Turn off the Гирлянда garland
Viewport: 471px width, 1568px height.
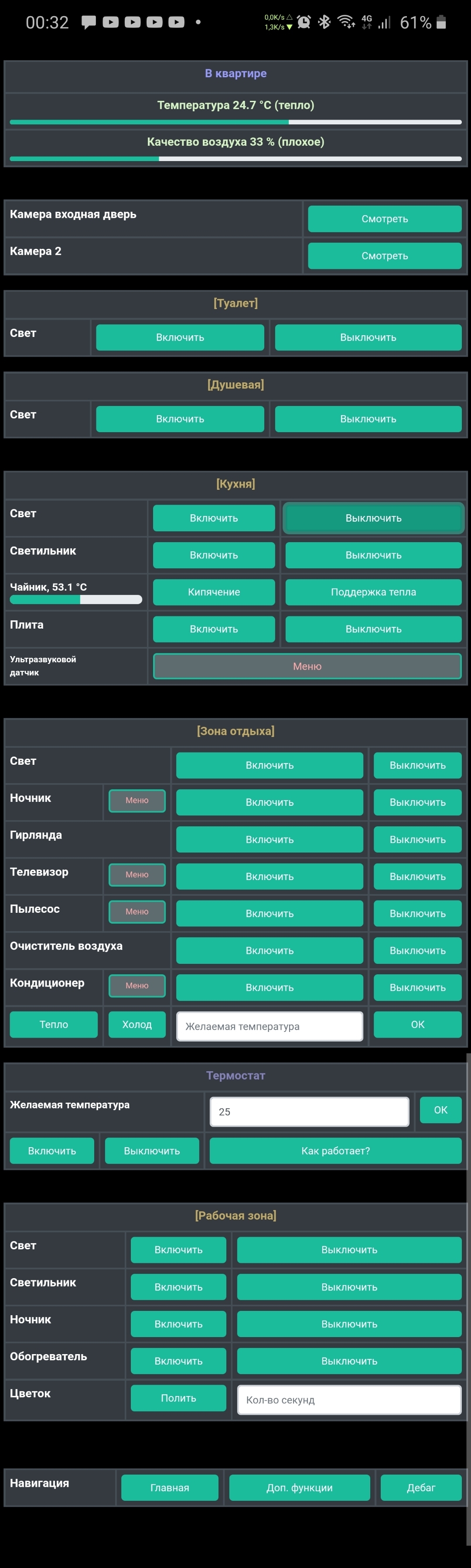417,839
